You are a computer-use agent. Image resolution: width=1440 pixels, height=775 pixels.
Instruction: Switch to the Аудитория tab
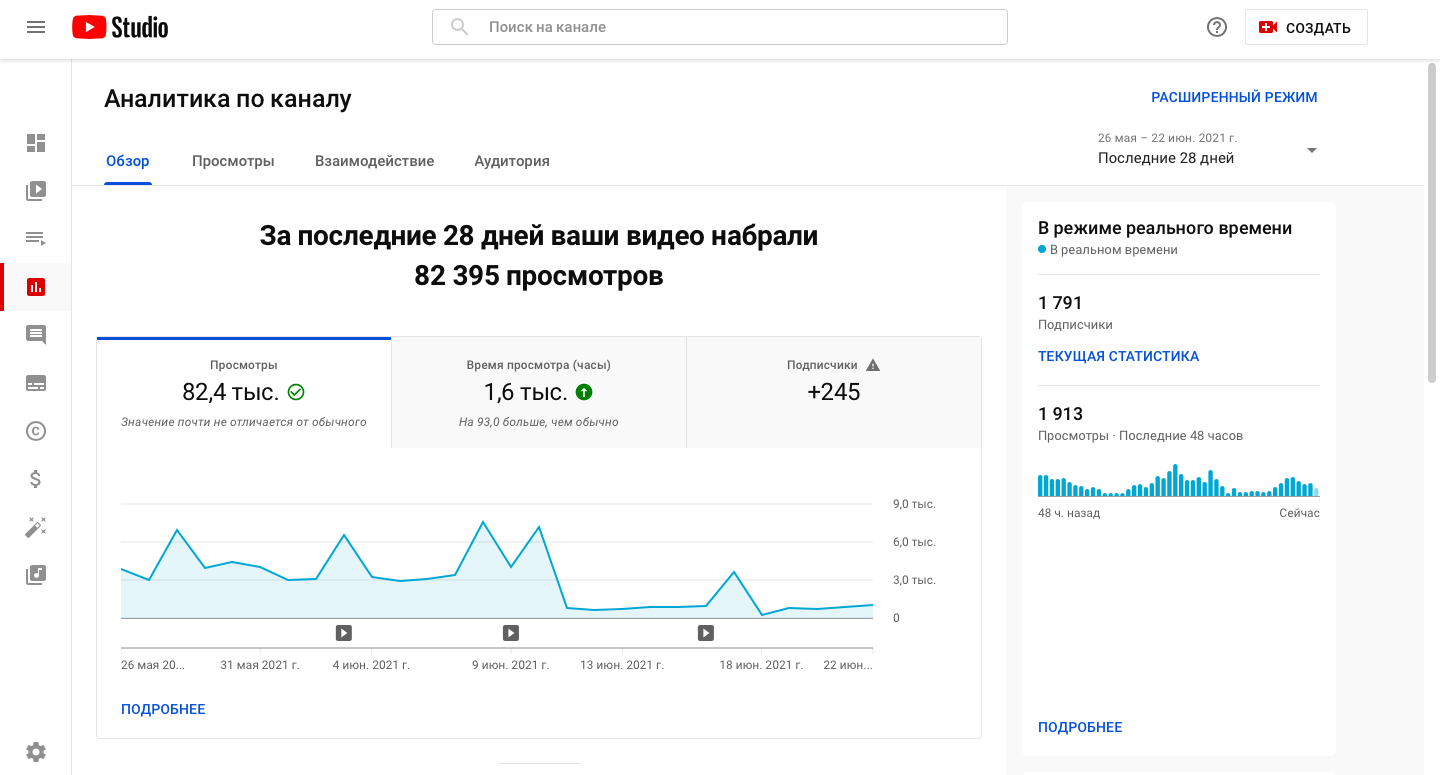(x=512, y=161)
